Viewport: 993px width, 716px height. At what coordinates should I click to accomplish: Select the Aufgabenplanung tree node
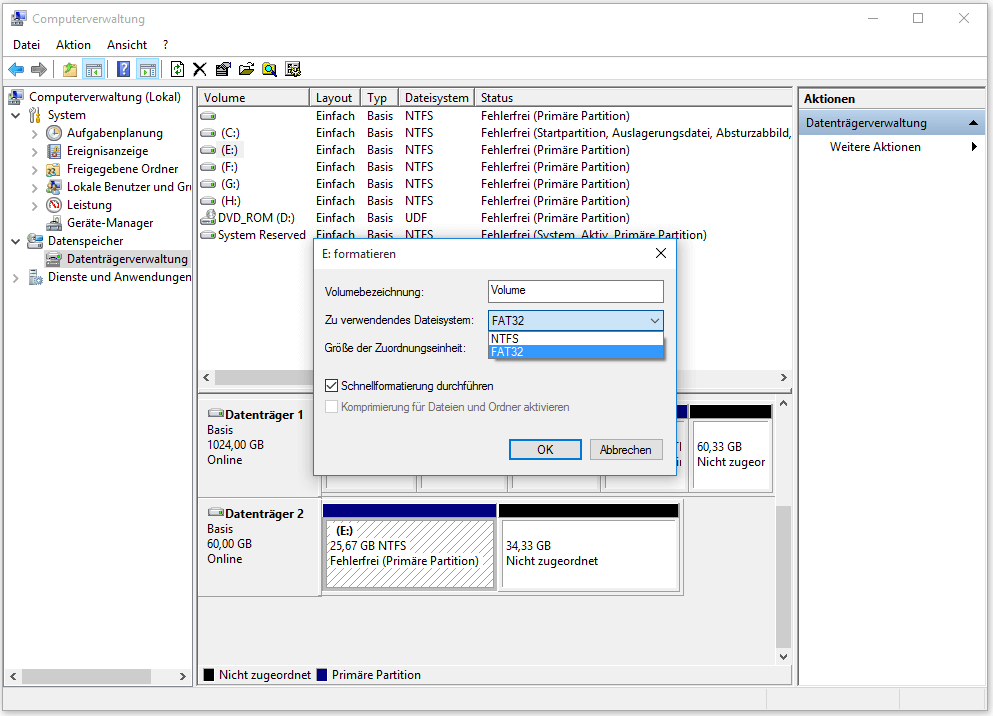(115, 133)
